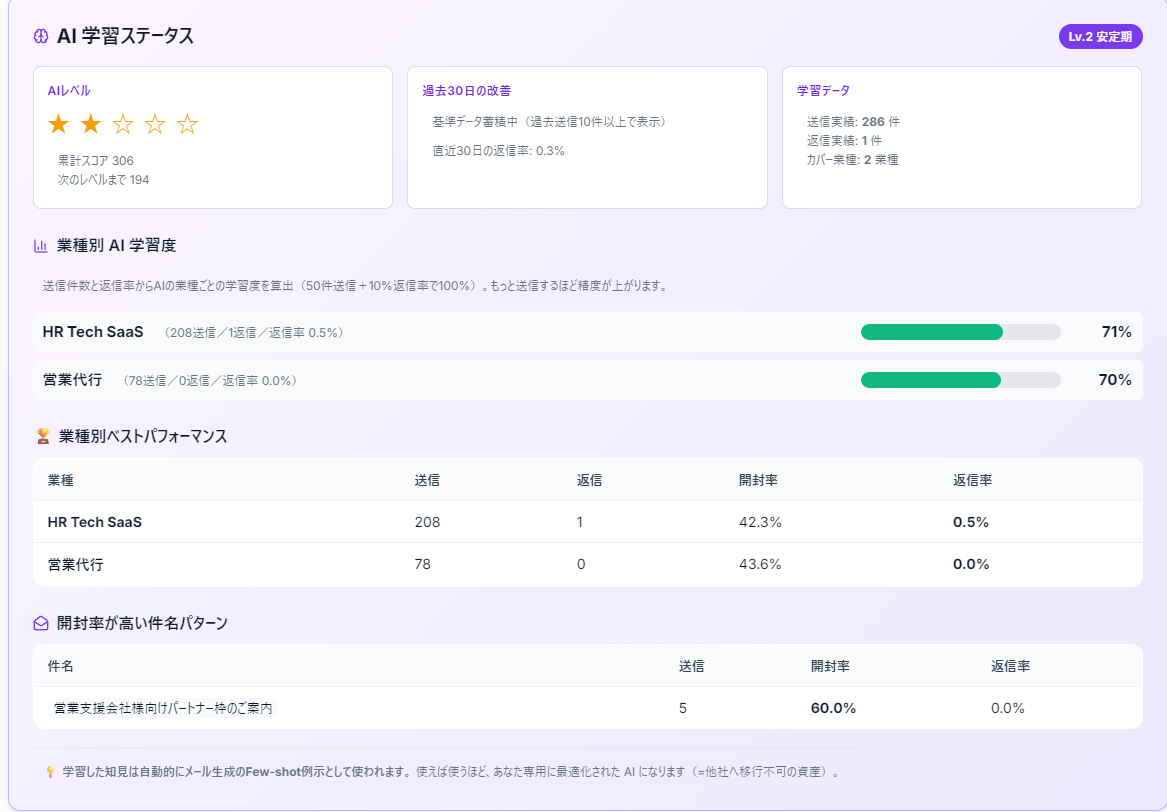The image size is (1167, 812).
Task: Click the 5 送信 cell in 件名 table
Action: click(682, 709)
